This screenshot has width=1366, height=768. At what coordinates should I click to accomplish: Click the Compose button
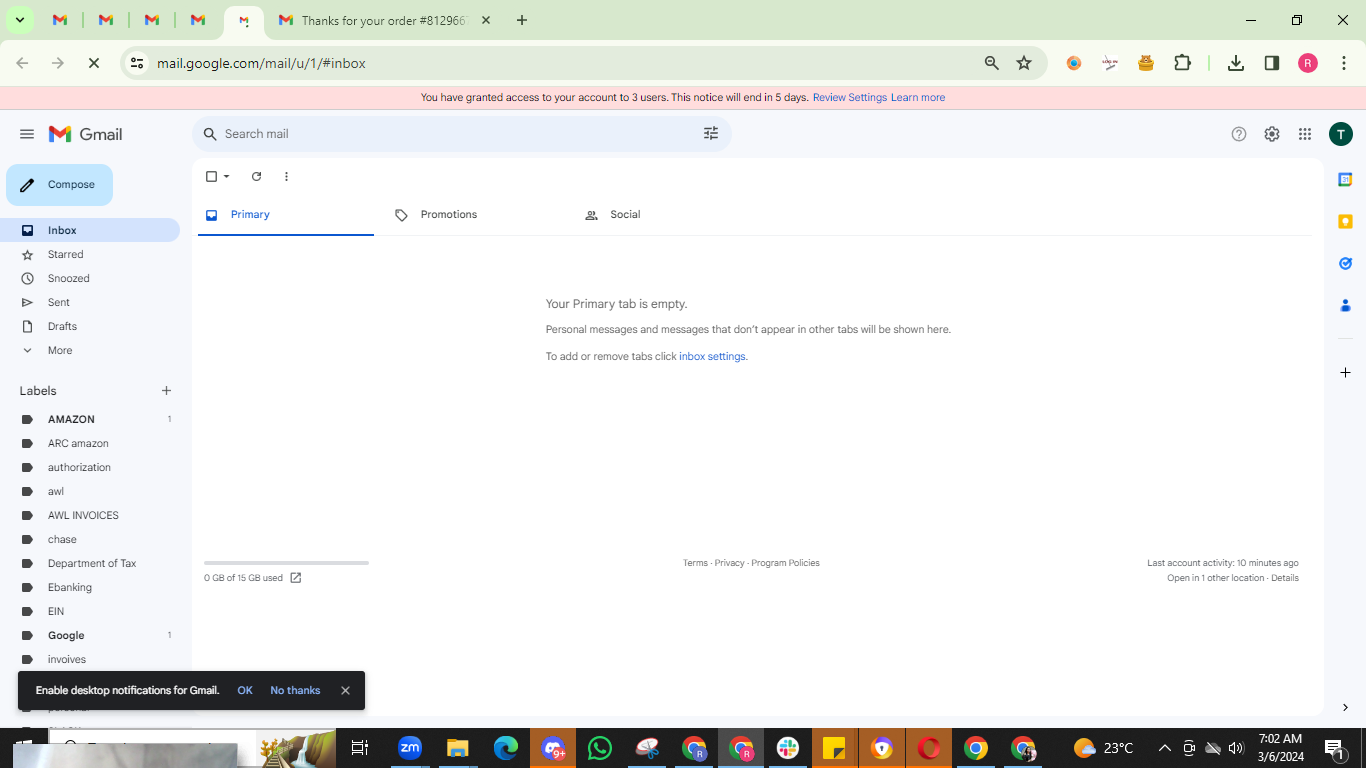click(x=59, y=185)
